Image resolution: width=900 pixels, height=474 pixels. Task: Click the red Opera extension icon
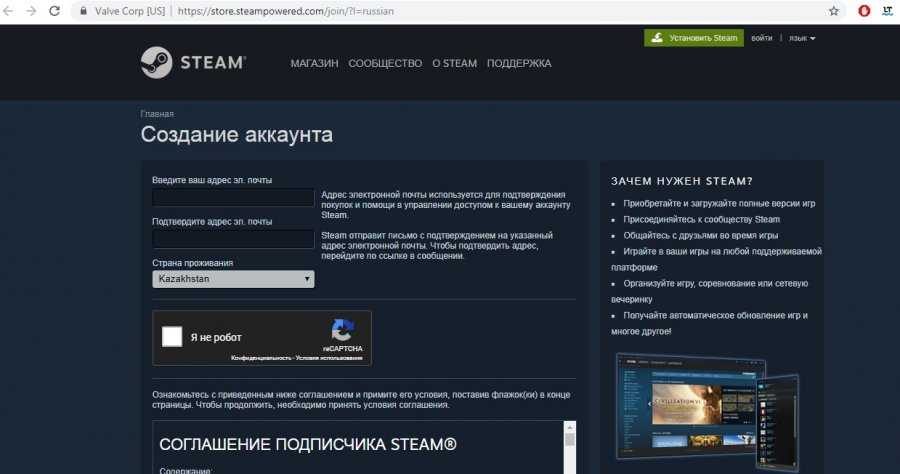tap(864, 11)
